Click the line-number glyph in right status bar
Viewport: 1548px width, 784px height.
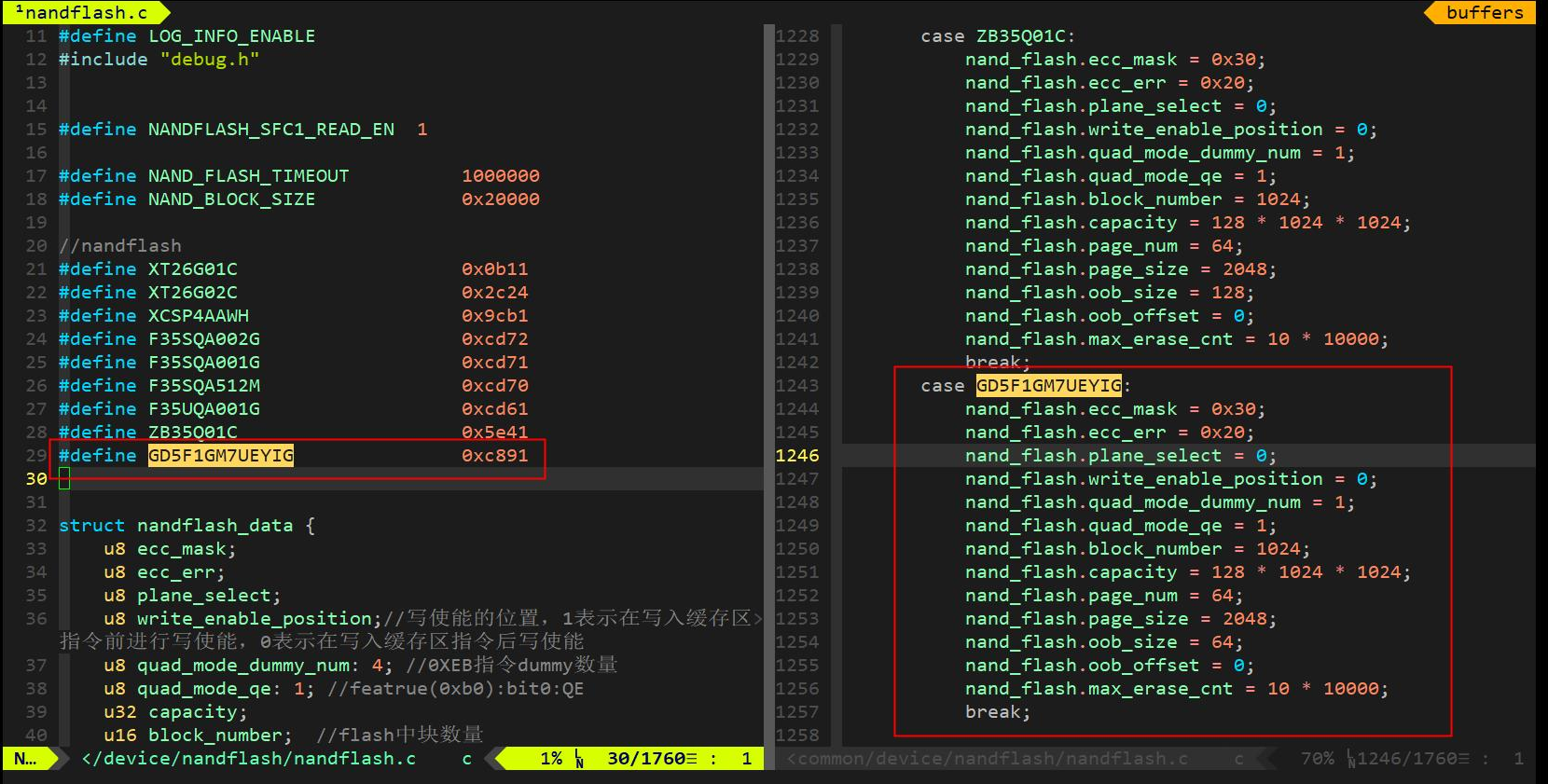pos(1351,759)
